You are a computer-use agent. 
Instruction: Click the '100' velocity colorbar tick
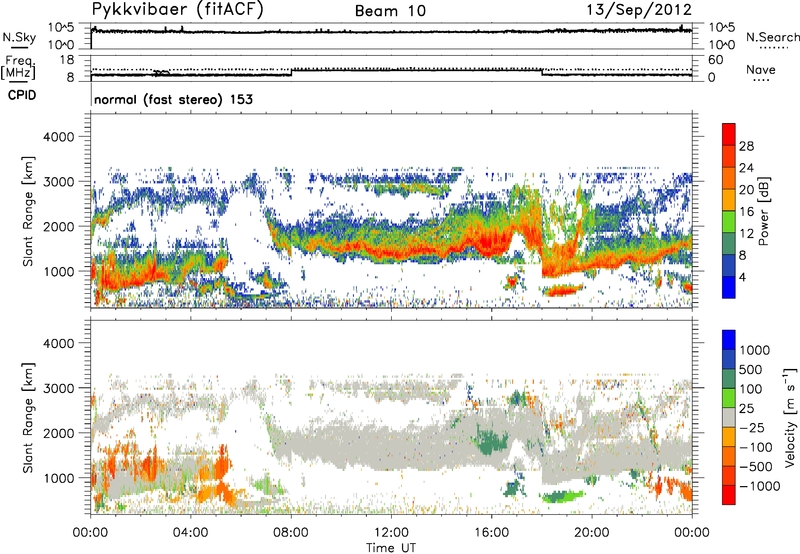click(751, 389)
